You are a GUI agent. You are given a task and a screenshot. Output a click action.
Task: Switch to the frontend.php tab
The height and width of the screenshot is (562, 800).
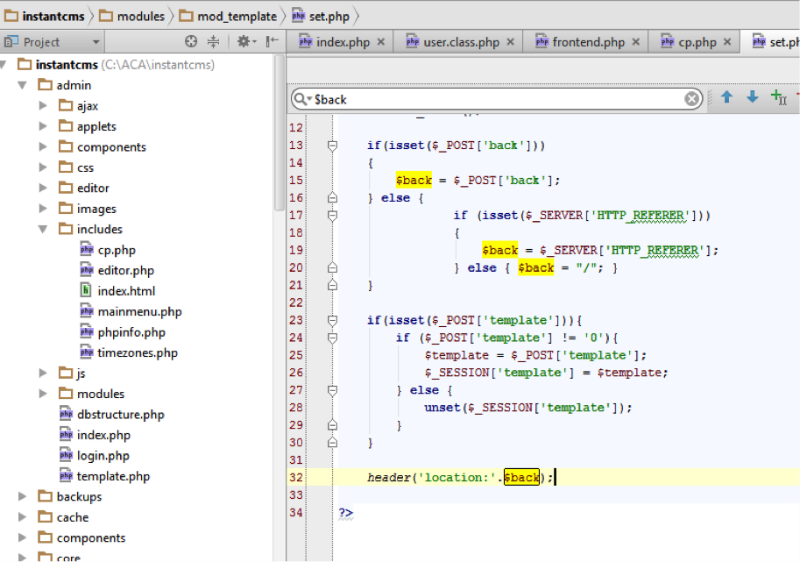pos(587,42)
